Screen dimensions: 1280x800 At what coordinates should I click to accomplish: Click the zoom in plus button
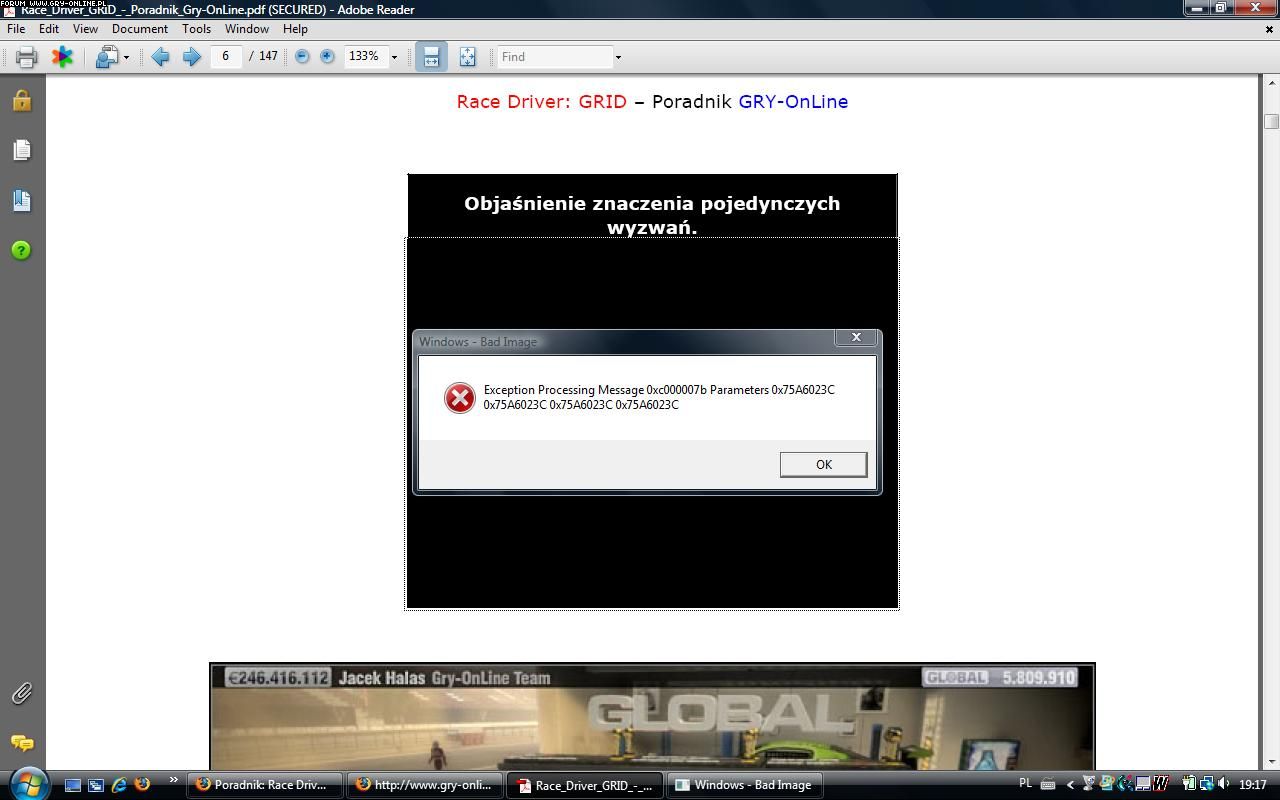[327, 57]
